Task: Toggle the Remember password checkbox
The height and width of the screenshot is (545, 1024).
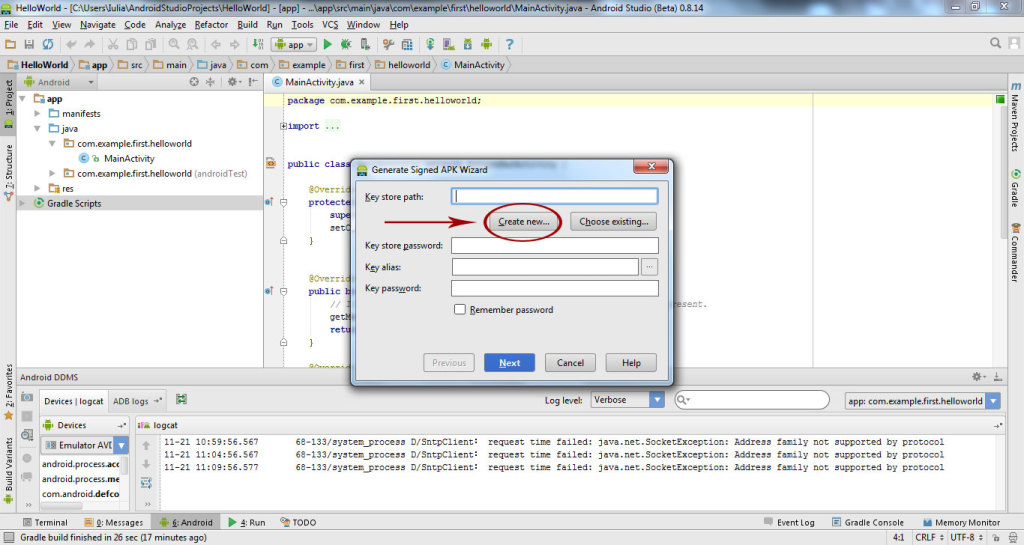Action: 460,309
